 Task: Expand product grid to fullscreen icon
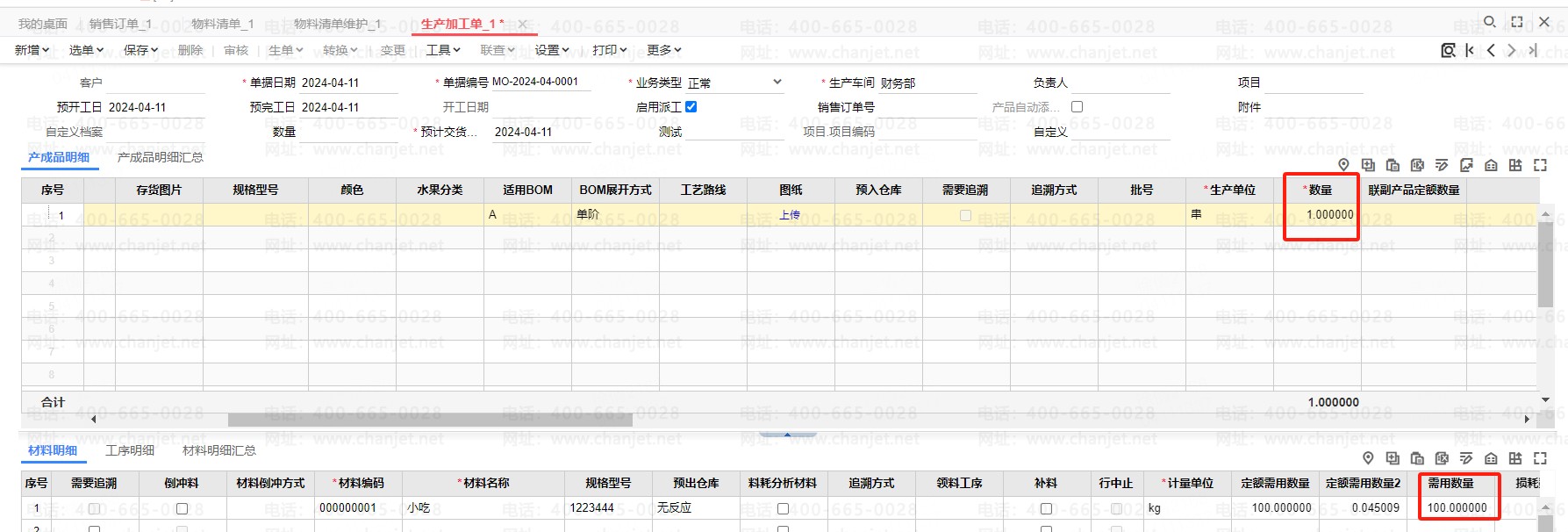coord(1540,165)
